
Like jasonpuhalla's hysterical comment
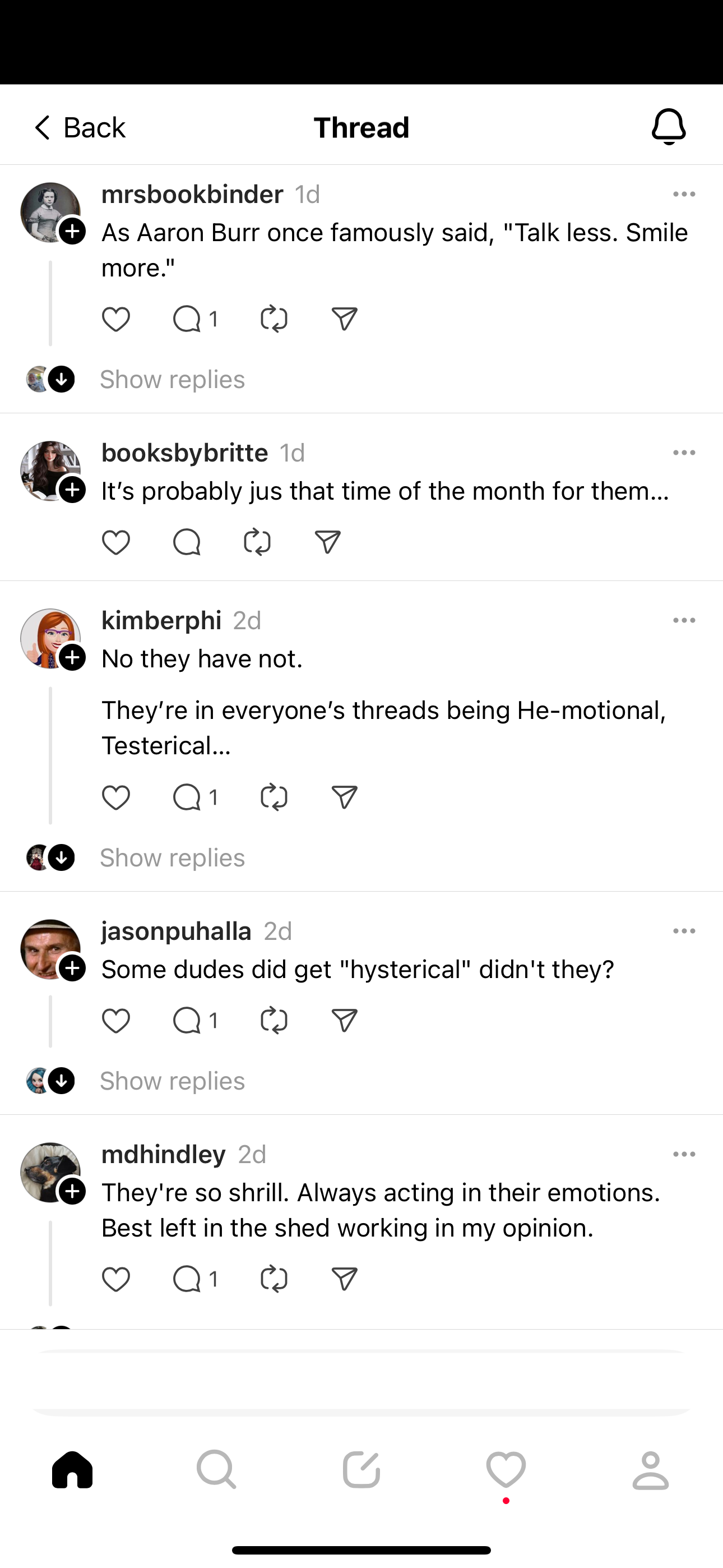tap(115, 1021)
